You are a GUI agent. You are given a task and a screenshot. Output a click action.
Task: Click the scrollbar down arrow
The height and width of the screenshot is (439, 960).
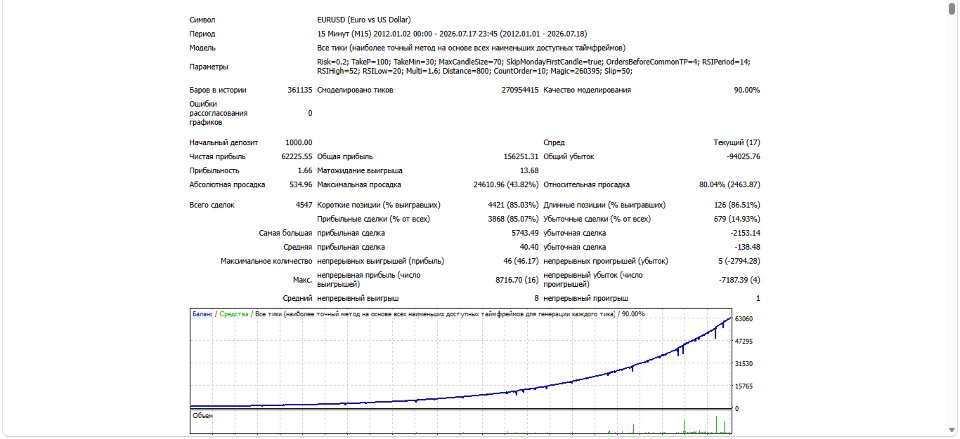click(x=953, y=430)
